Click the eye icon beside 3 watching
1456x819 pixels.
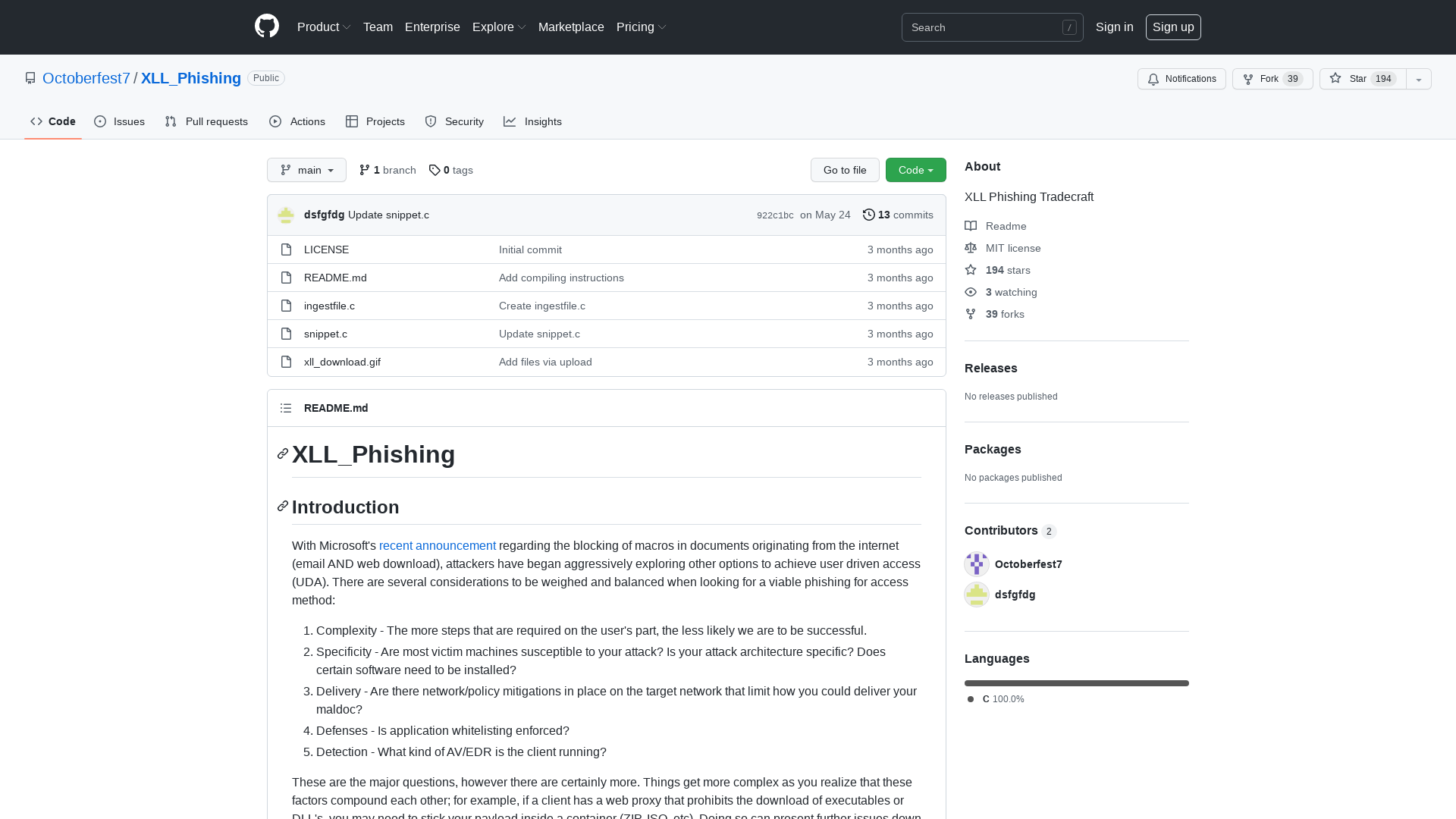pos(971,292)
